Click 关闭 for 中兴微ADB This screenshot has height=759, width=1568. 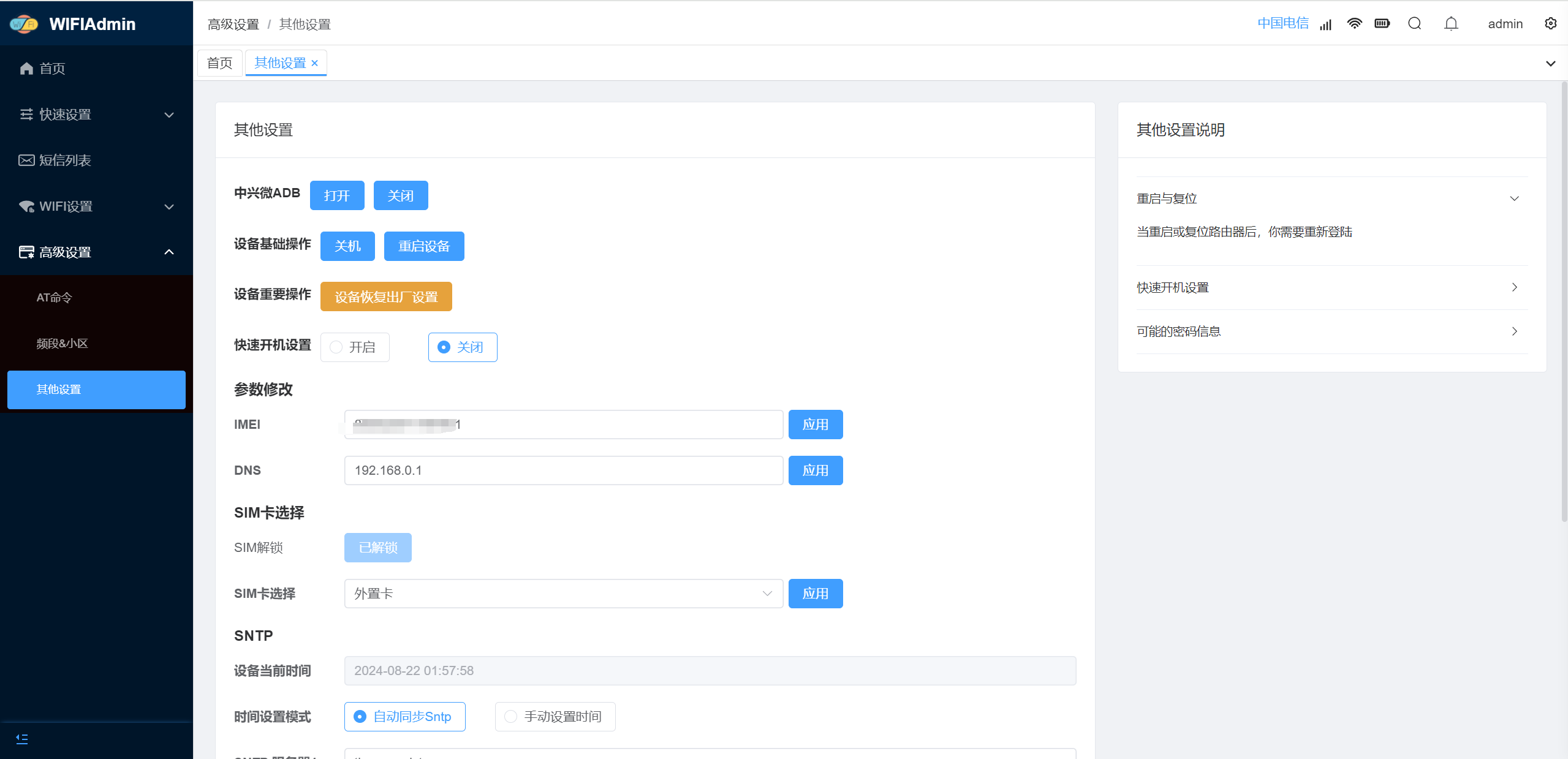(x=401, y=195)
